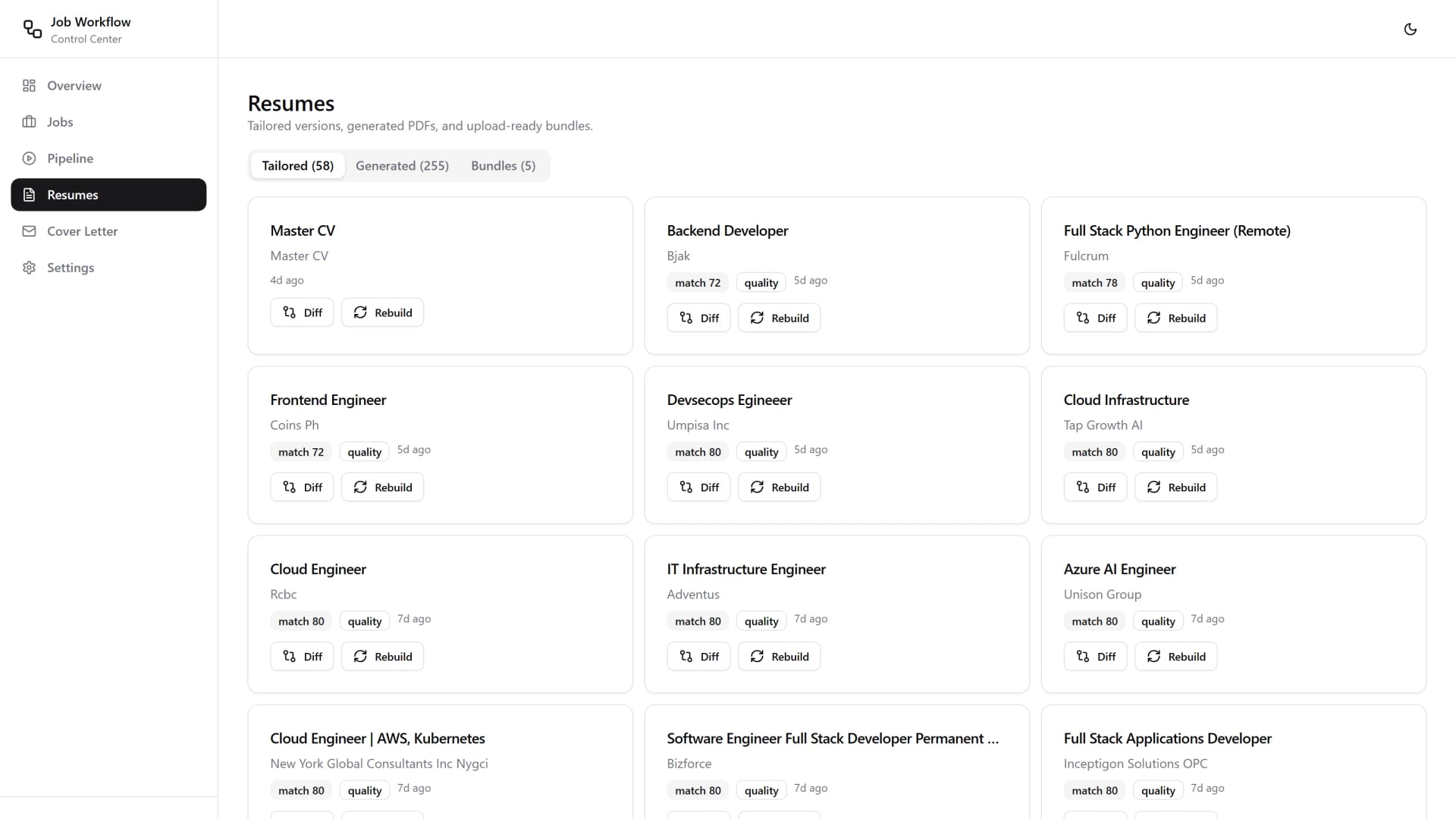Open the Master CV card title
1456x819 pixels.
(x=303, y=231)
